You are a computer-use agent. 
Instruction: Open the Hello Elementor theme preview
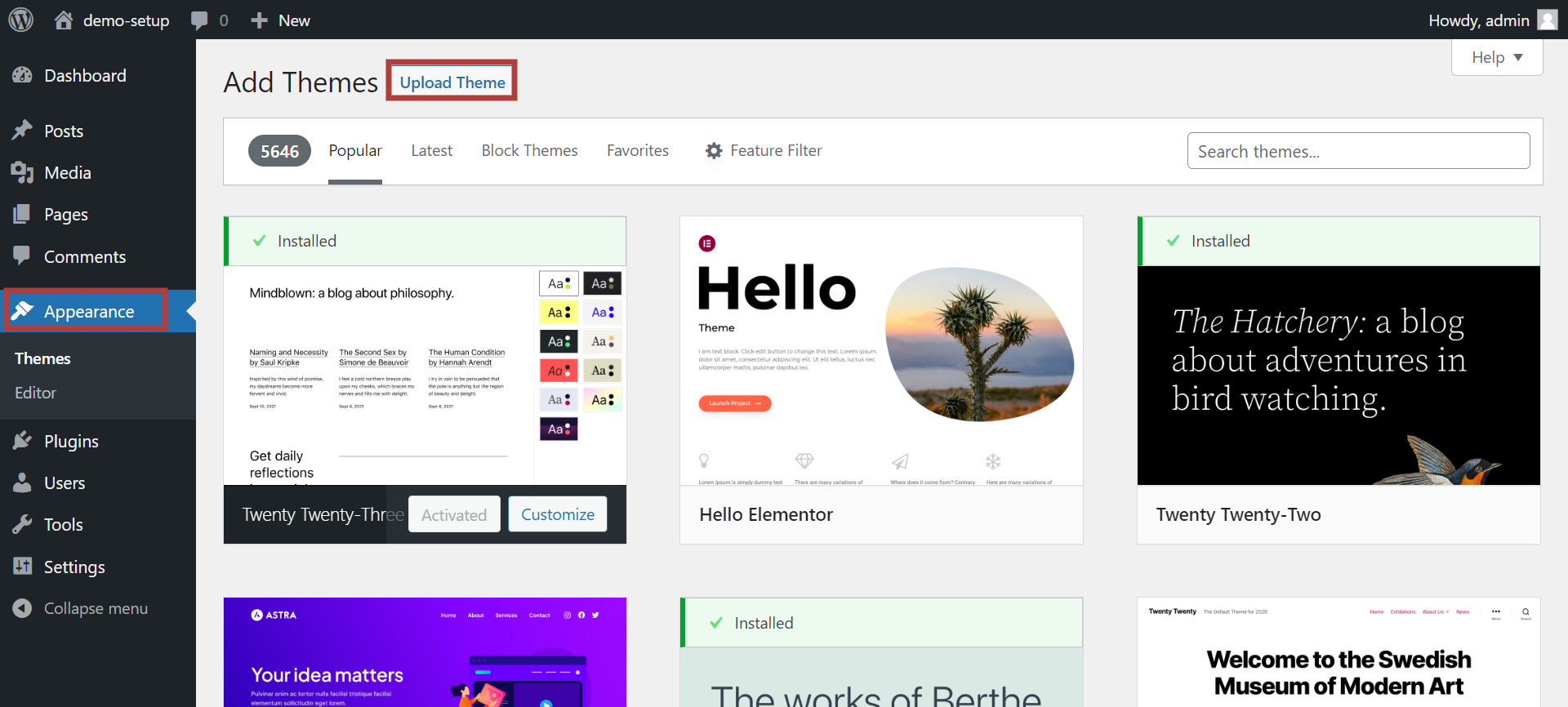(x=880, y=351)
